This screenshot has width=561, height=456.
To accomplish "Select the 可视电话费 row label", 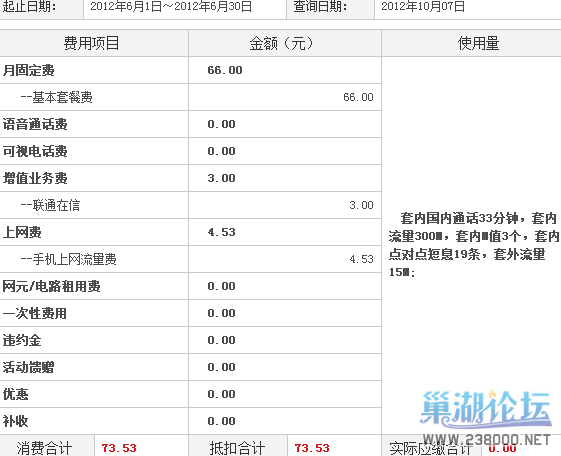I will tap(35, 151).
